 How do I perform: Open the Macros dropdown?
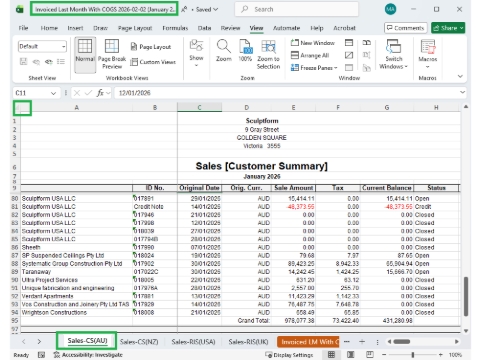pos(428,54)
